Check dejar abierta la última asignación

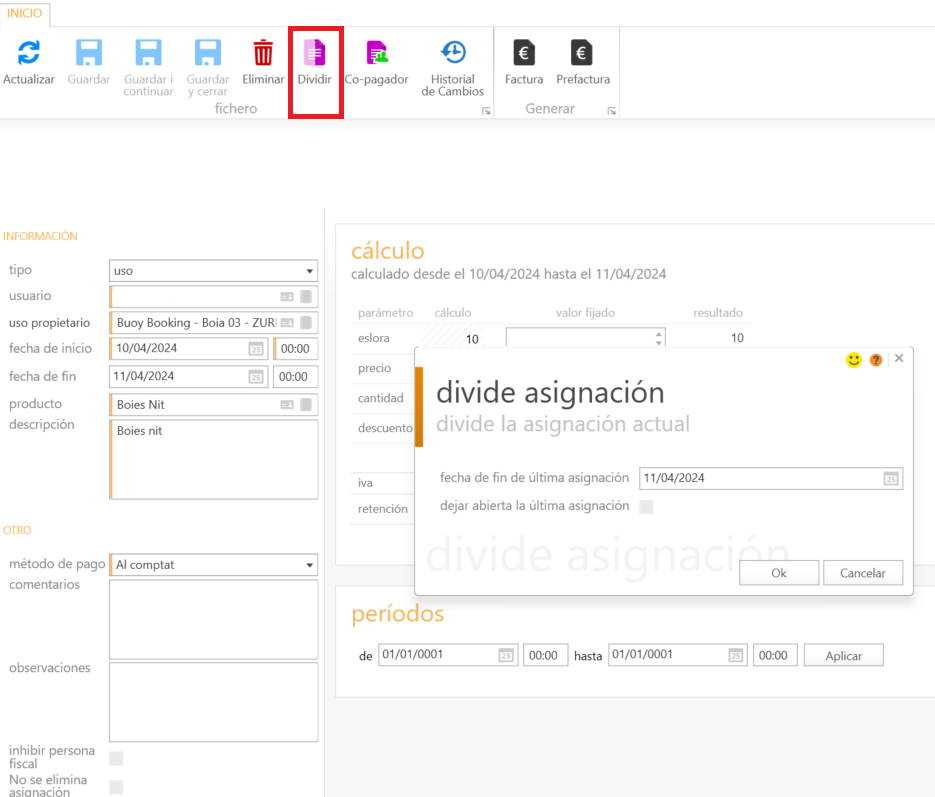[x=646, y=507]
